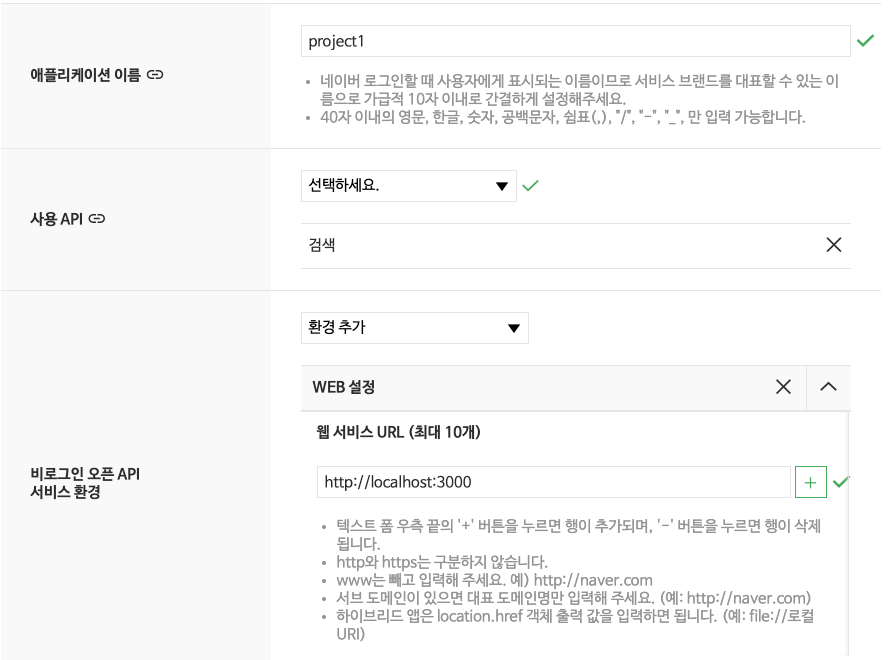Open the 환경 추가 dropdown

tap(414, 328)
